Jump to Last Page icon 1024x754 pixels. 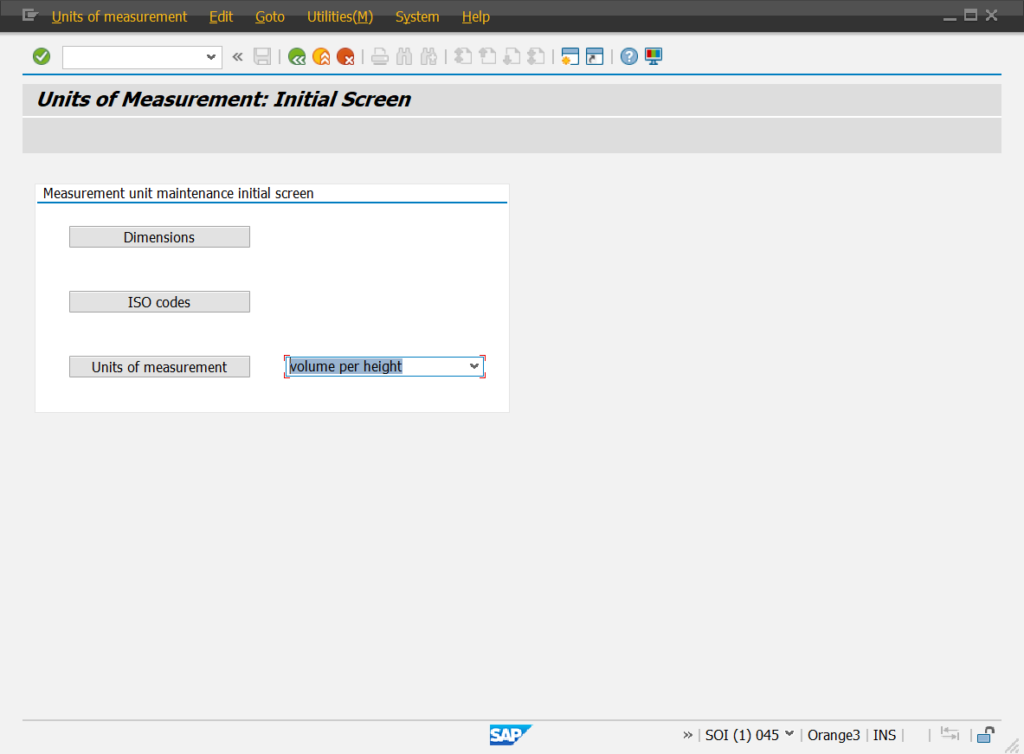click(536, 57)
